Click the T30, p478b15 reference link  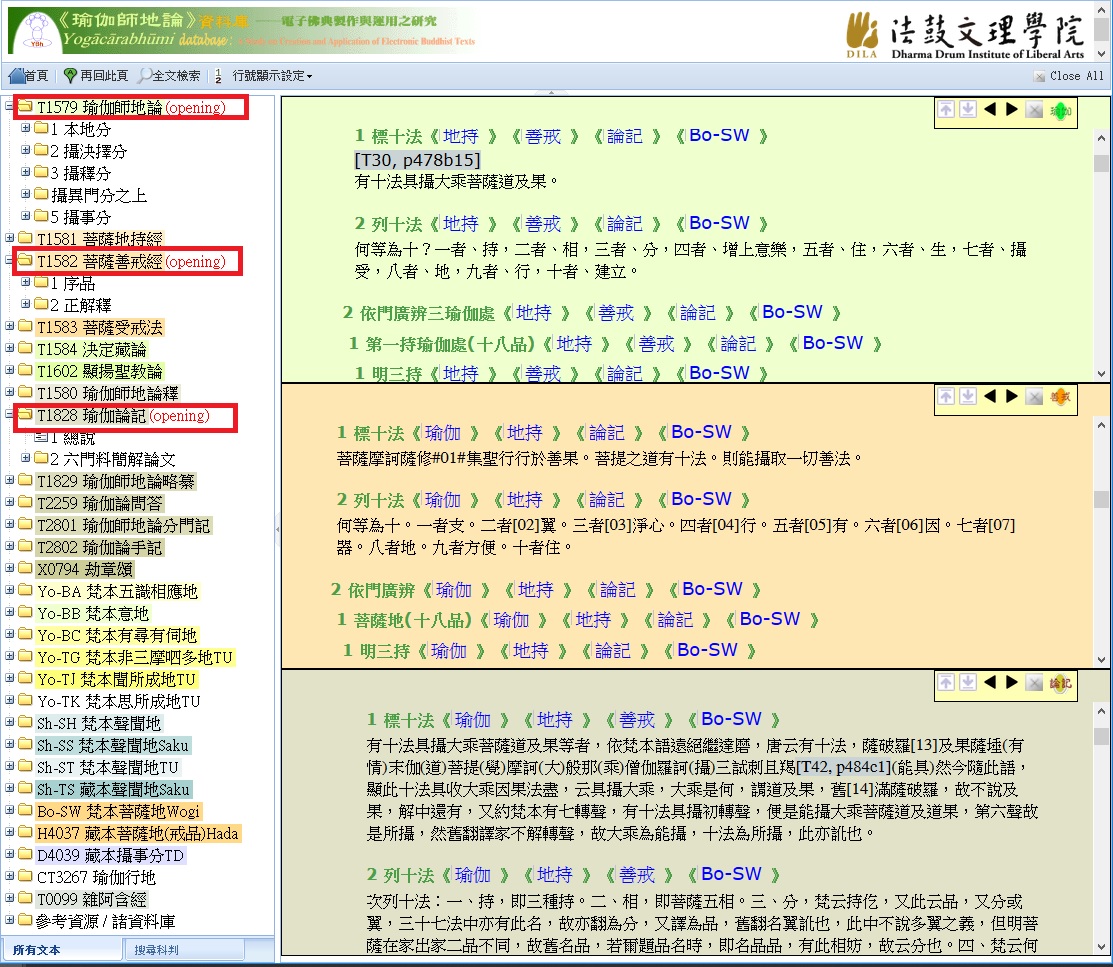(417, 160)
